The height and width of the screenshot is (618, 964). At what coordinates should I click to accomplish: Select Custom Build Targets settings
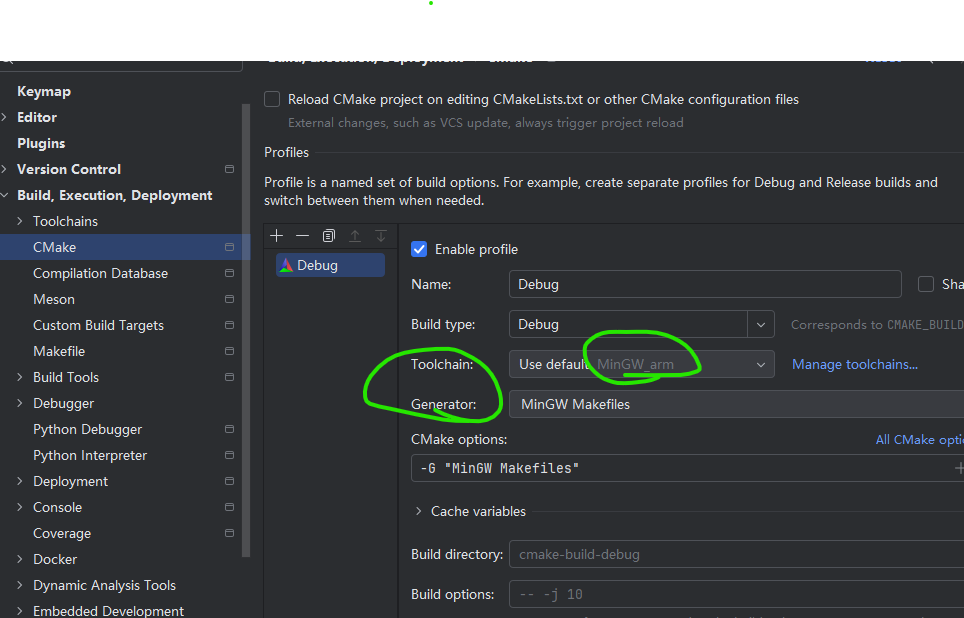click(x=98, y=325)
